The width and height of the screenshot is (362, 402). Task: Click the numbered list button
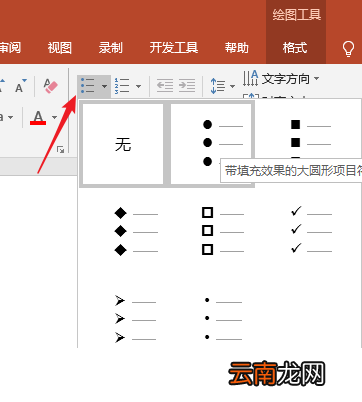pyautogui.click(x=122, y=86)
